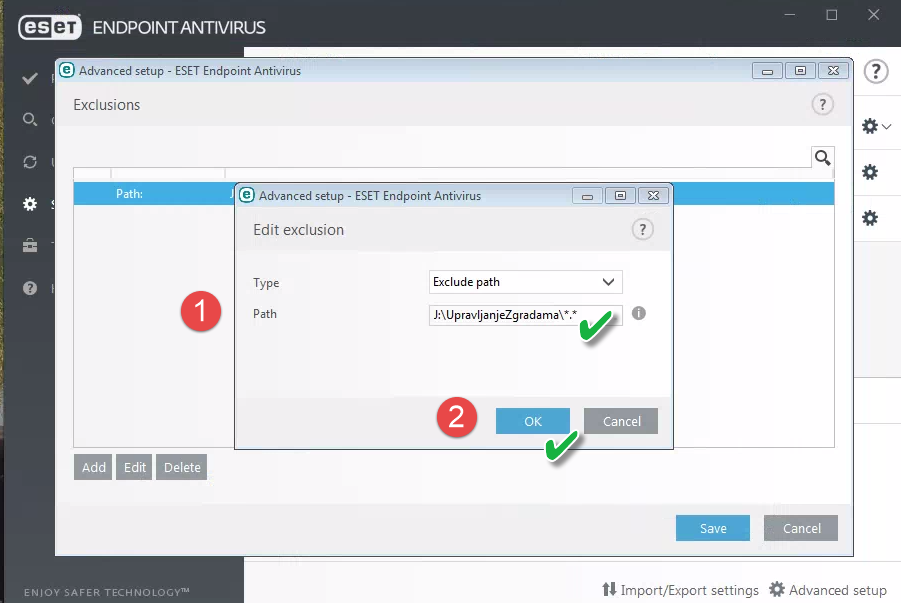Open Update refresh icon in sidebar
The height and width of the screenshot is (603, 901).
coord(30,162)
